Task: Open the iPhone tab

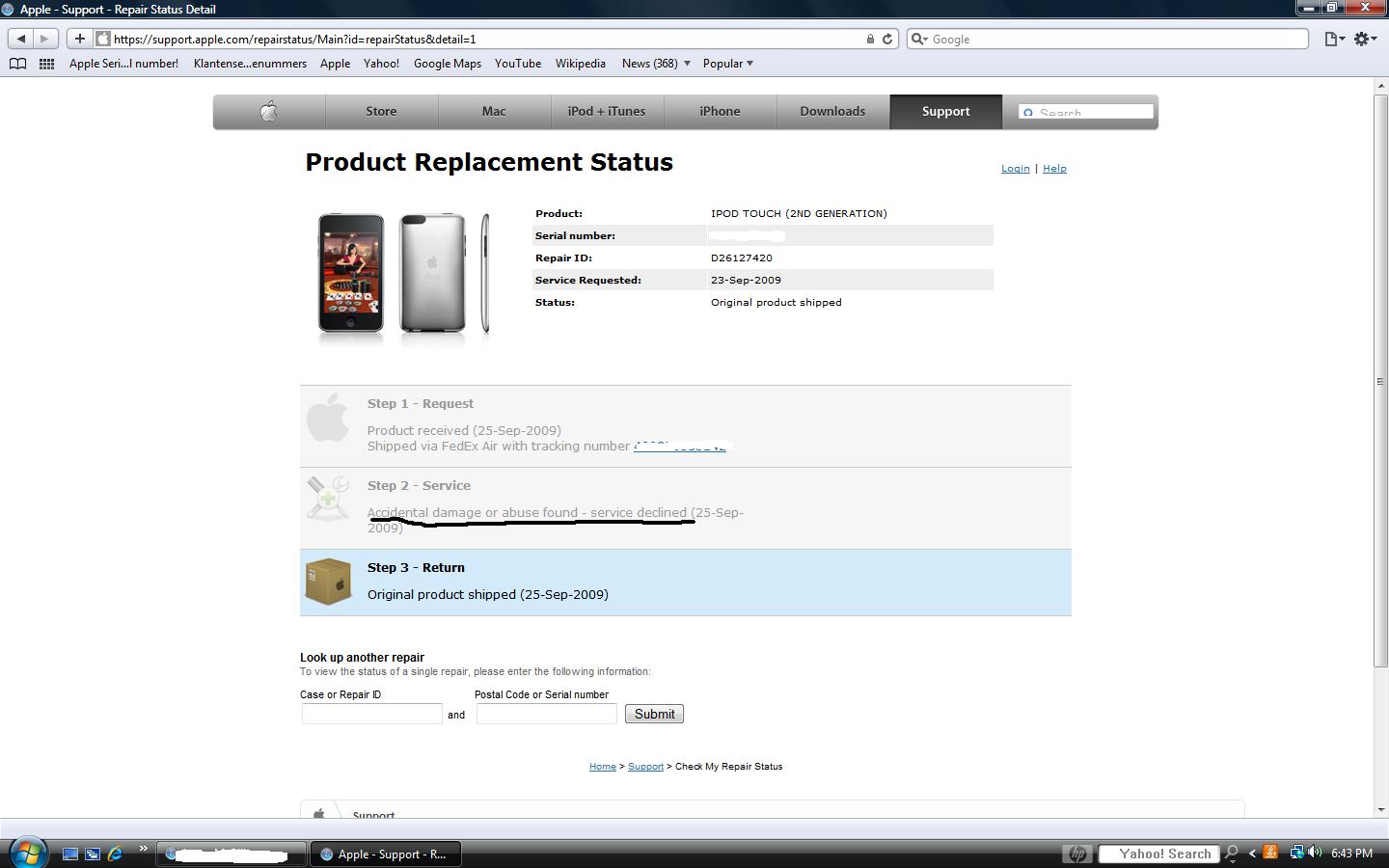Action: [x=720, y=111]
